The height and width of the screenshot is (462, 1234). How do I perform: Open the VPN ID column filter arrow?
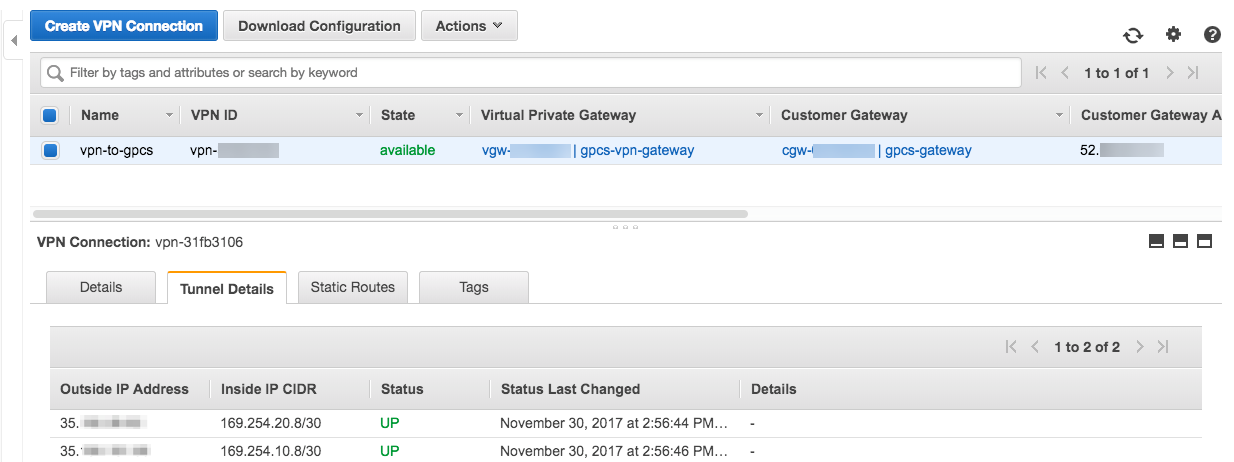(359, 116)
